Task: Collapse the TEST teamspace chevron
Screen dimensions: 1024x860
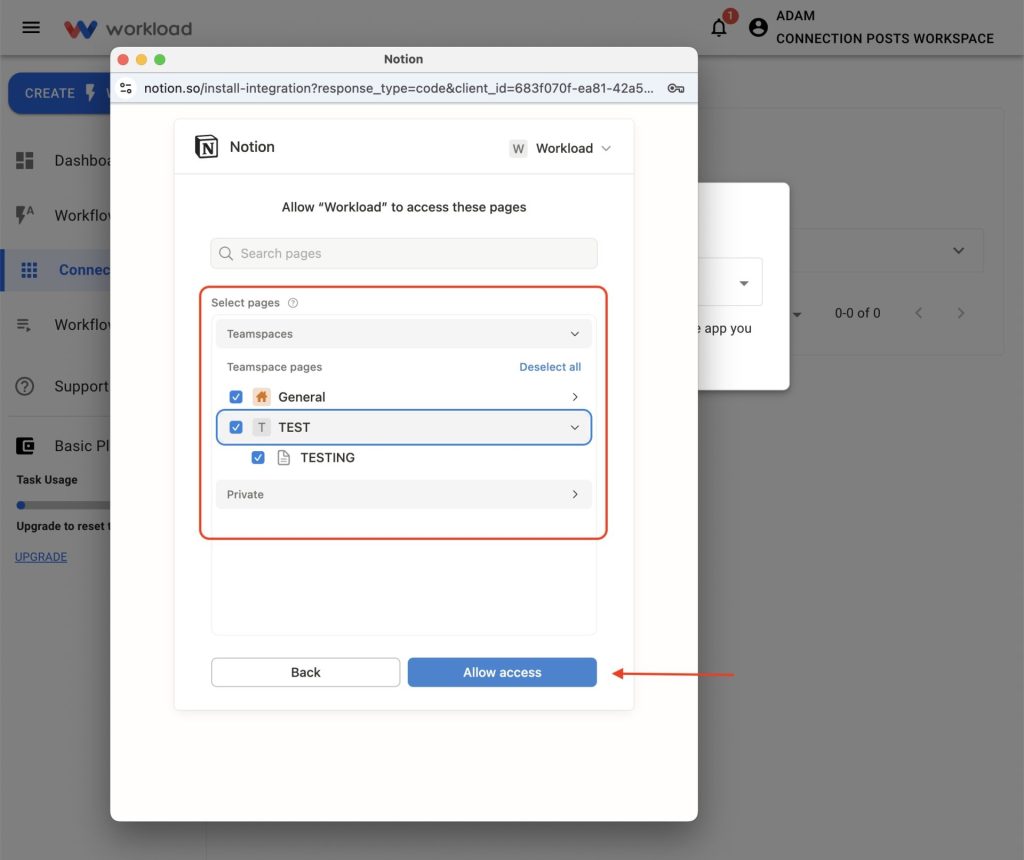Action: (x=575, y=427)
